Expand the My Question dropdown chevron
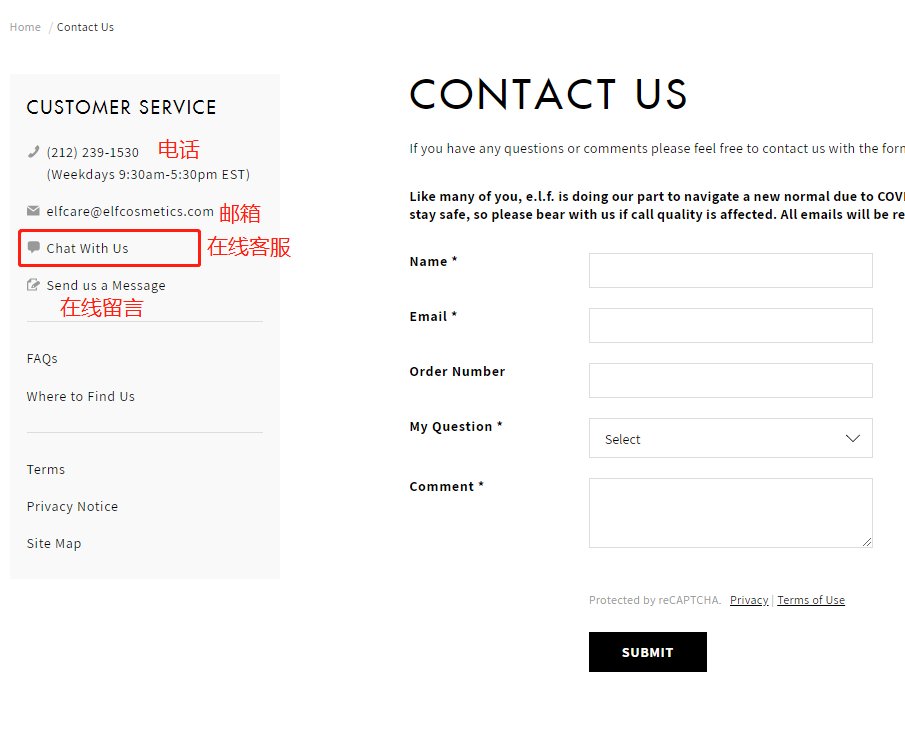905x743 pixels. tap(852, 439)
